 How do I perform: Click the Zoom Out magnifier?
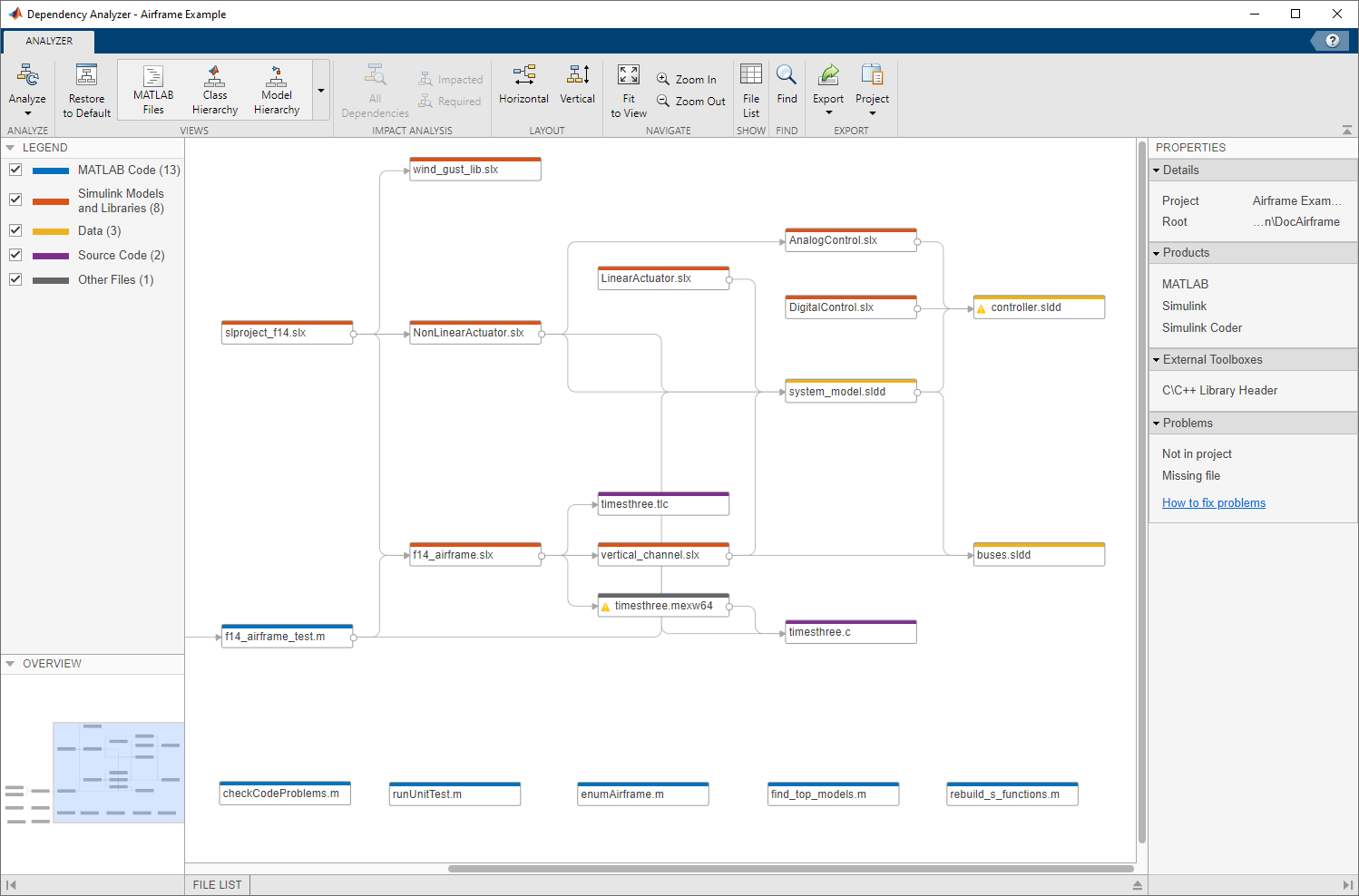[663, 101]
